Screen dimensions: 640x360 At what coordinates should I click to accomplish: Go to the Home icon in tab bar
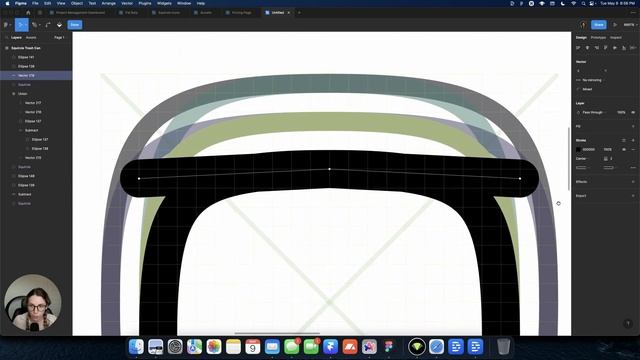pyautogui.click(x=28, y=13)
